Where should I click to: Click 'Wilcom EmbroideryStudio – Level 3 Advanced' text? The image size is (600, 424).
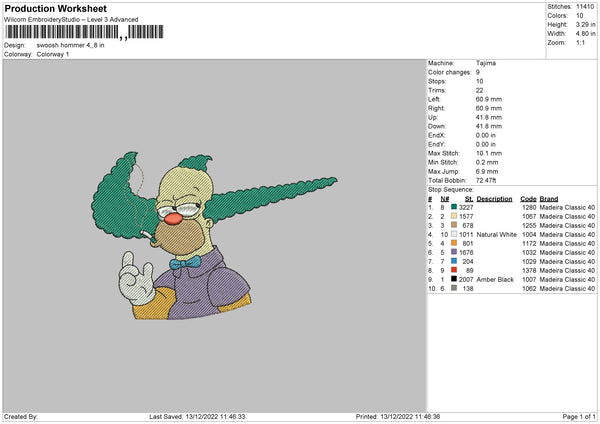(x=71, y=20)
